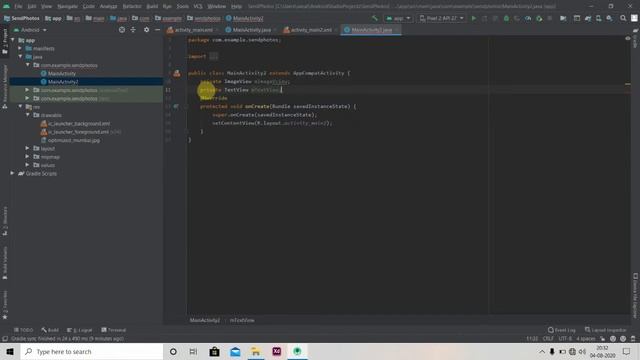Open the Pixel 2 API 27 device dropdown

442,18
